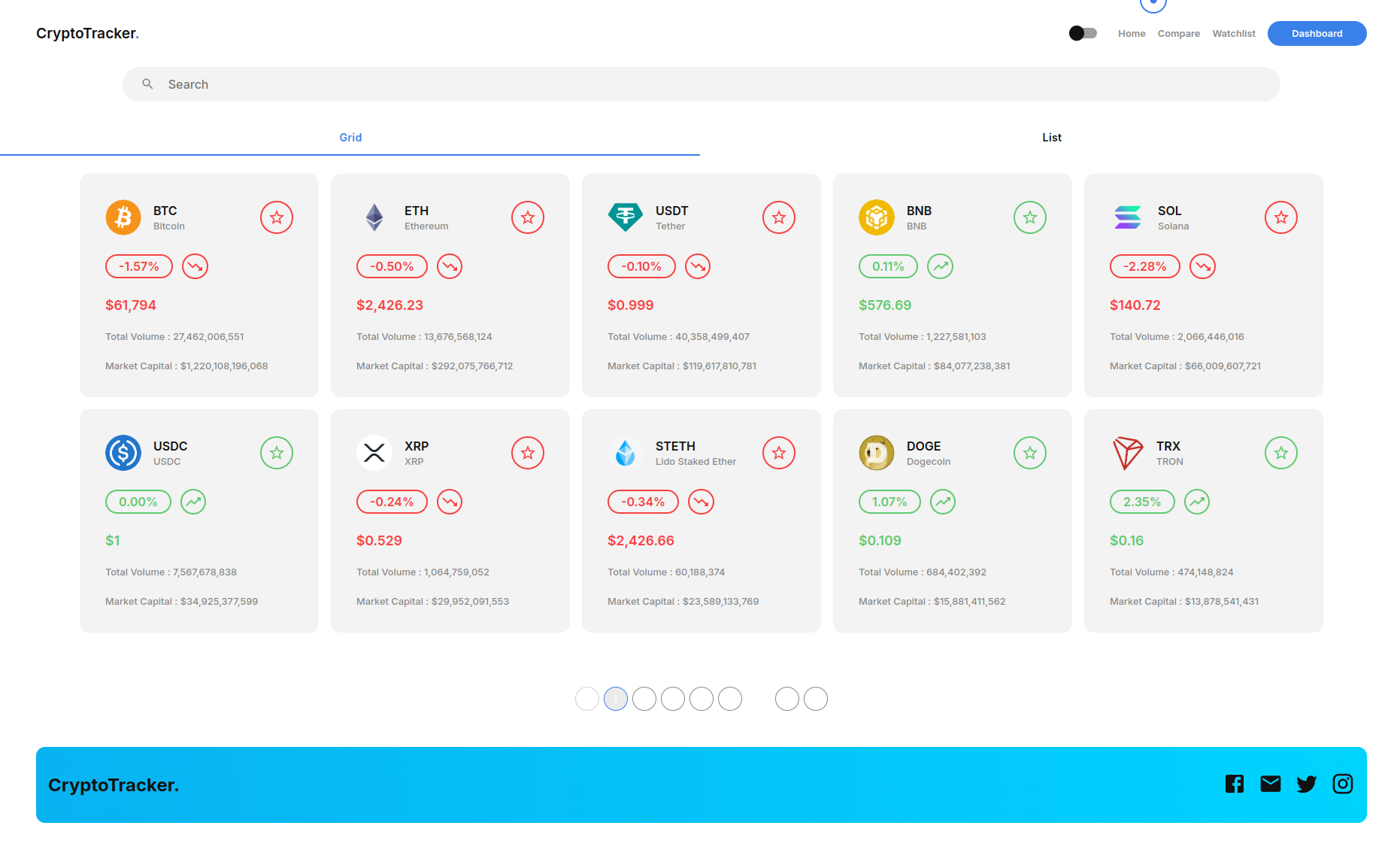Click -1.57% change chip on BTC
The width and height of the screenshot is (1400, 859).
pyautogui.click(x=139, y=266)
